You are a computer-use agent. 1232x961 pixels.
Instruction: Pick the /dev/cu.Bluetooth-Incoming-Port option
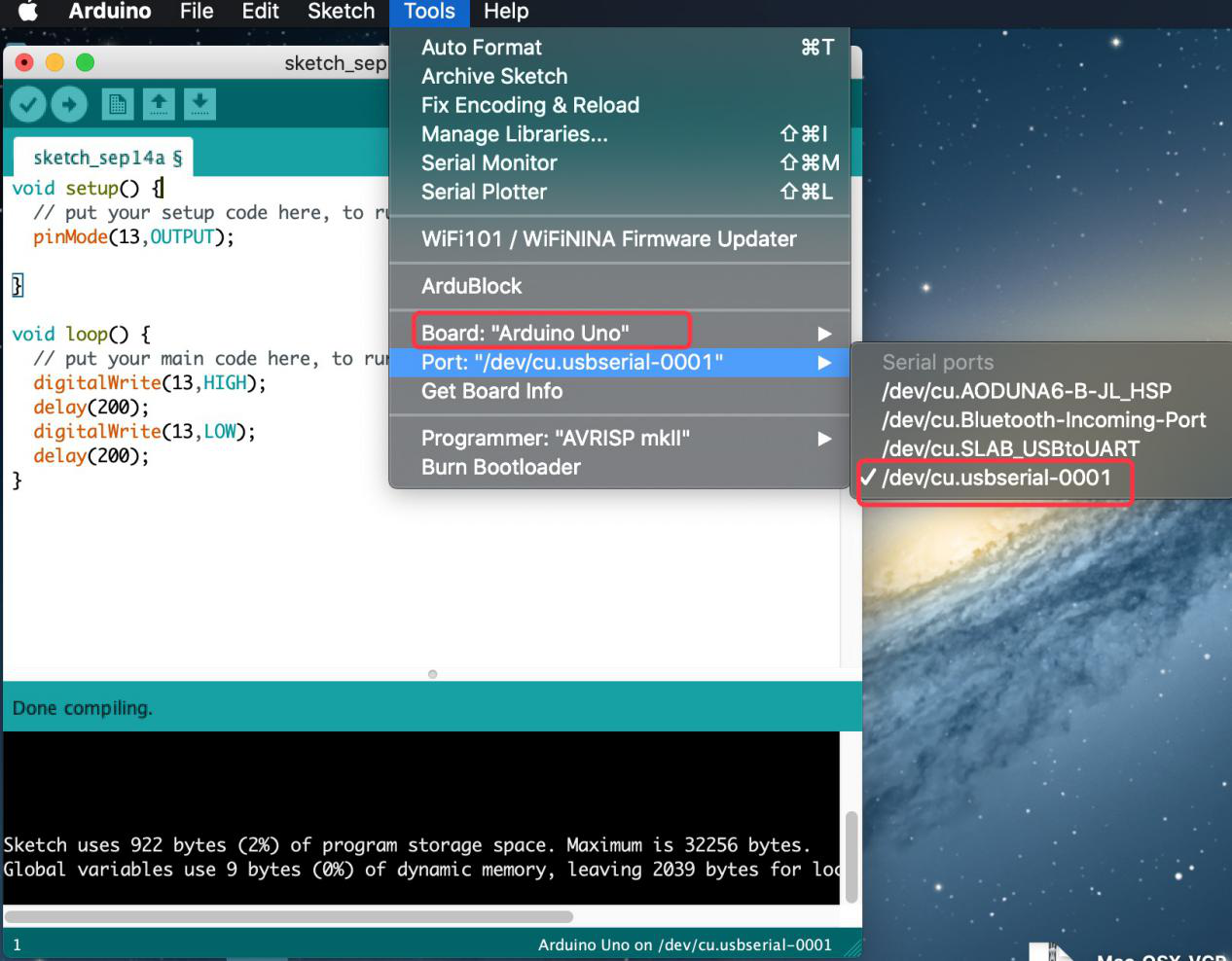tap(1041, 419)
